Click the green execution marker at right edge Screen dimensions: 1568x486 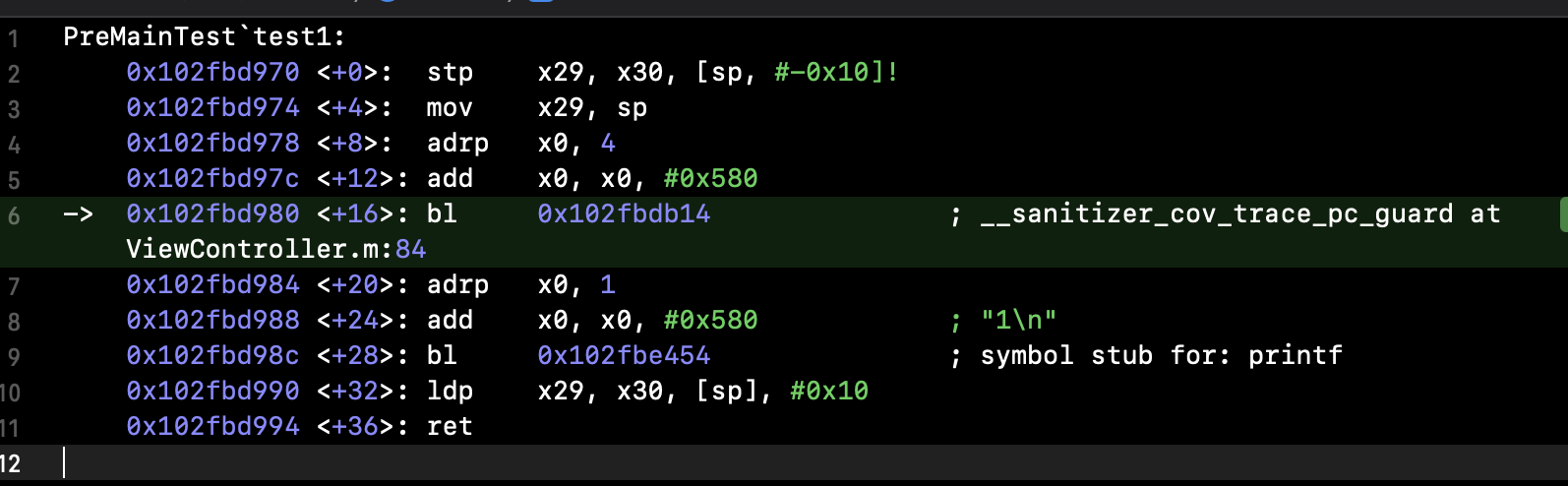coord(1563,214)
